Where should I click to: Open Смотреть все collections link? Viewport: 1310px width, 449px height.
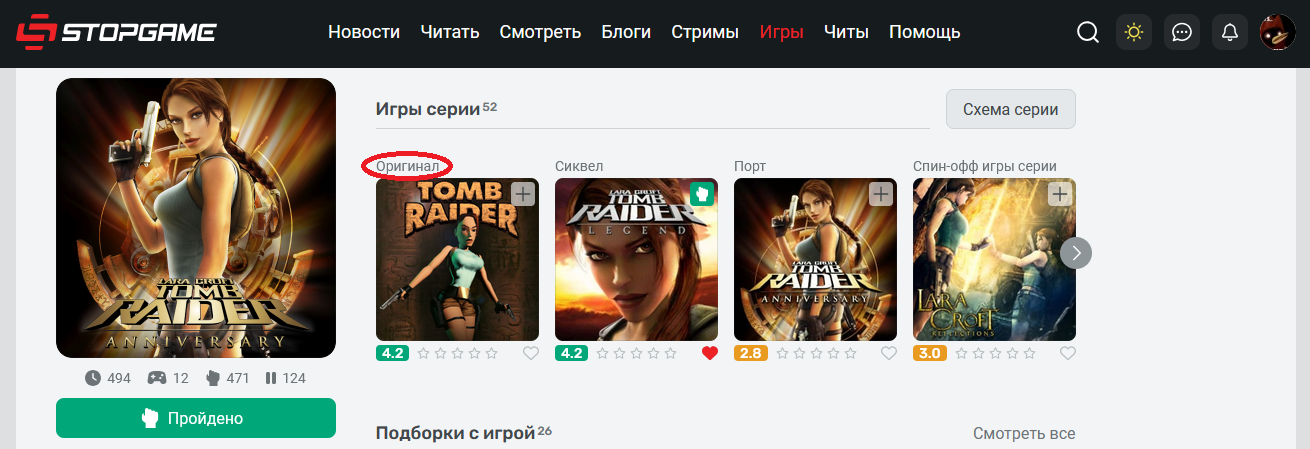1024,433
